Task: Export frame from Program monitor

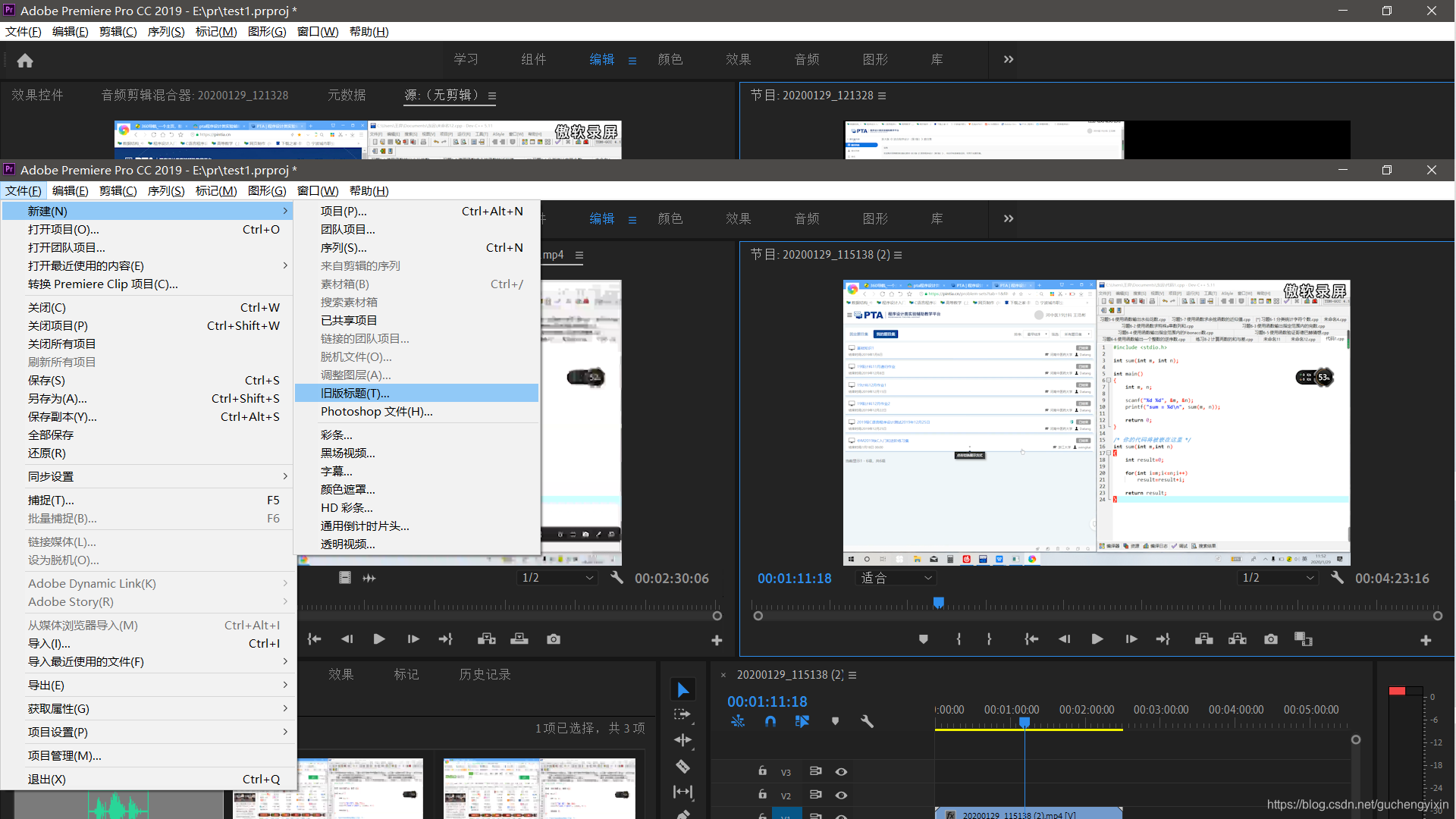Action: click(1271, 639)
